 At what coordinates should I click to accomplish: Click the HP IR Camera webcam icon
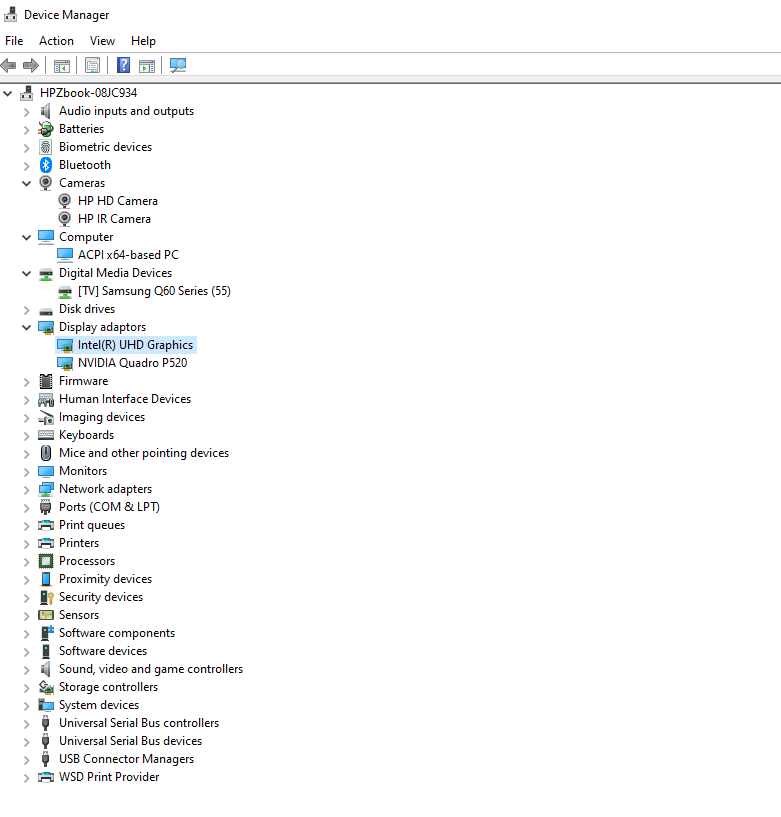(x=65, y=219)
